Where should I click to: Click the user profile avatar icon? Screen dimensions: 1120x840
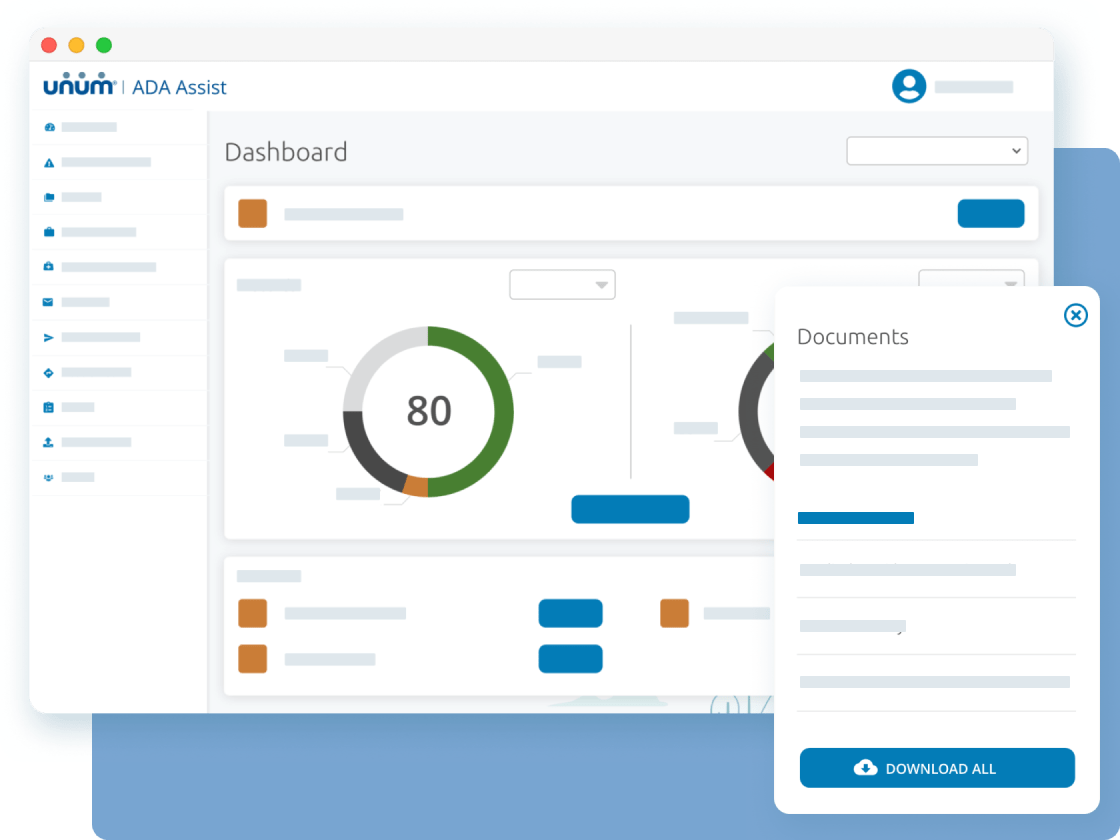[909, 86]
